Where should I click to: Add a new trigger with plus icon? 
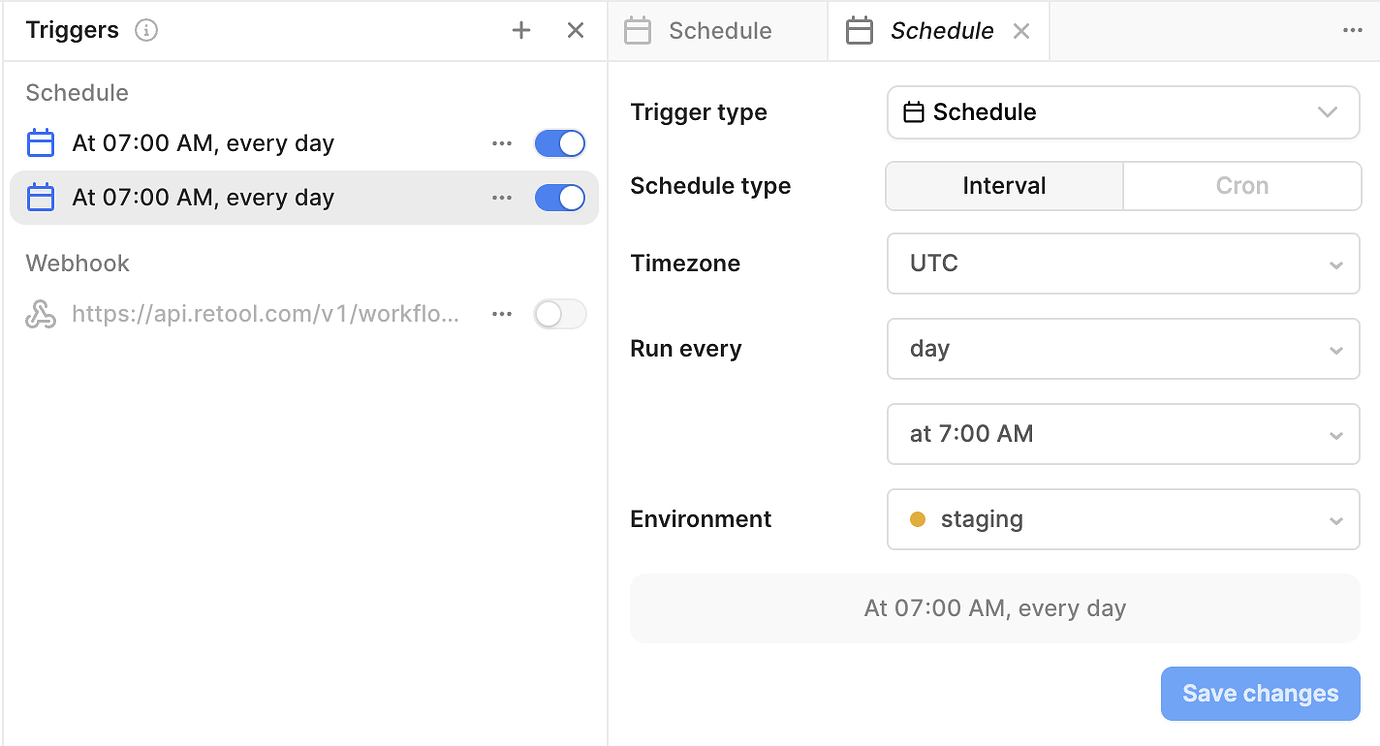(x=521, y=30)
